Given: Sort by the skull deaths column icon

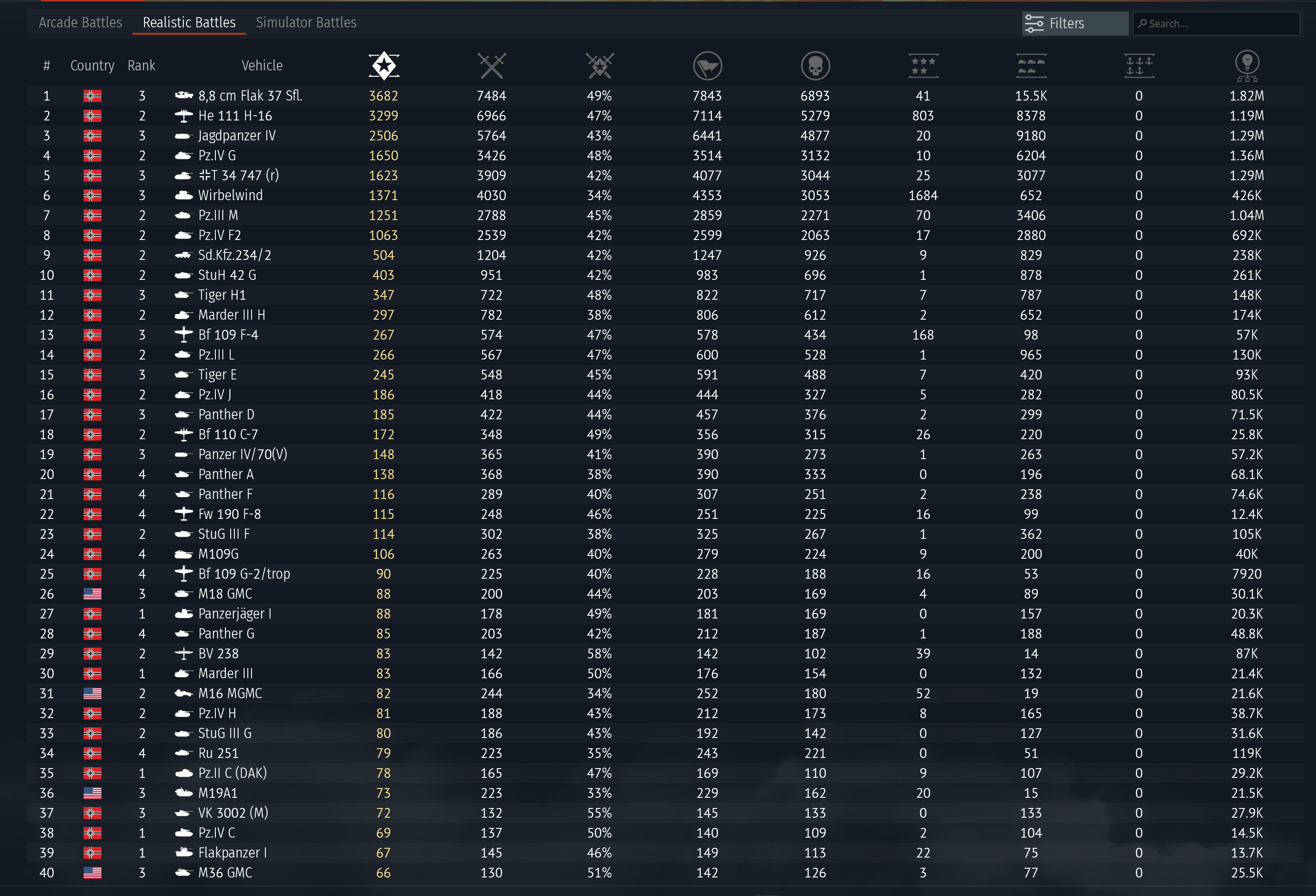Looking at the screenshot, I should click(815, 66).
